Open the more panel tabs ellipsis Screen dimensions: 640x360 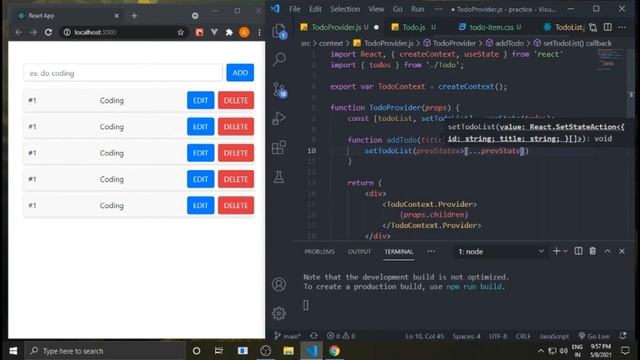pos(431,251)
